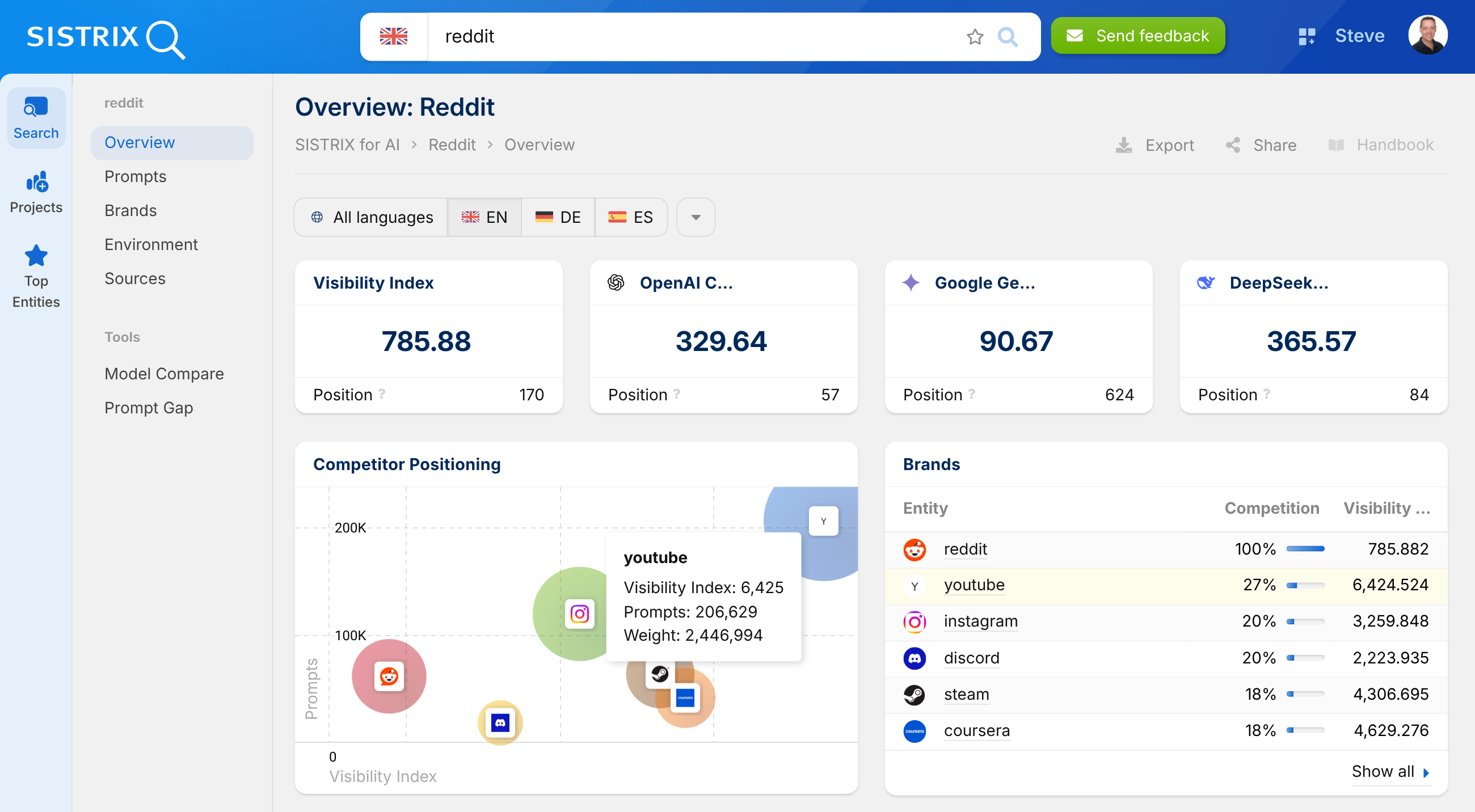
Task: Select the EN language filter
Action: (484, 217)
